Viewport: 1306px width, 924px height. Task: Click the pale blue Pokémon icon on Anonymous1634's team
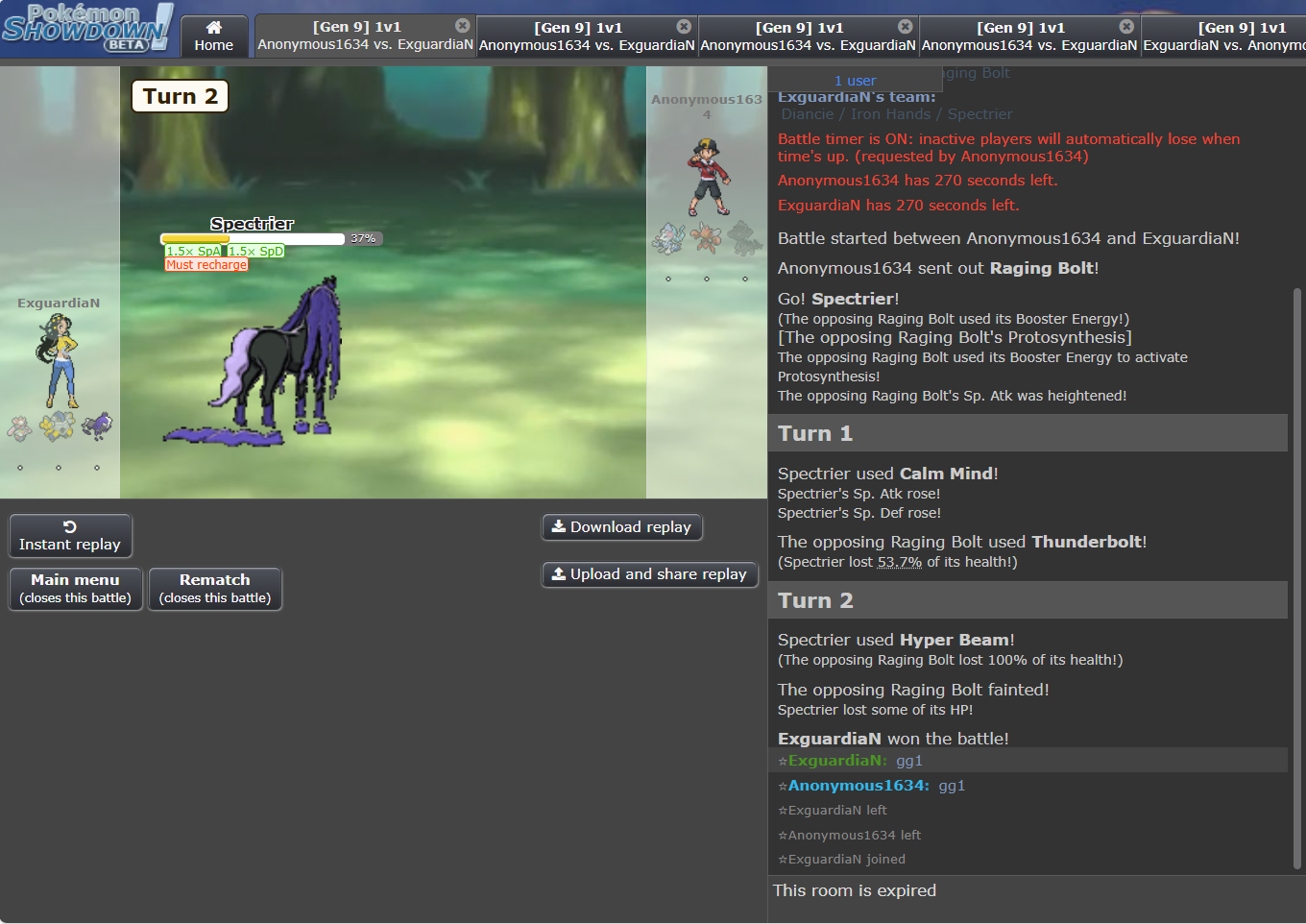(x=668, y=238)
